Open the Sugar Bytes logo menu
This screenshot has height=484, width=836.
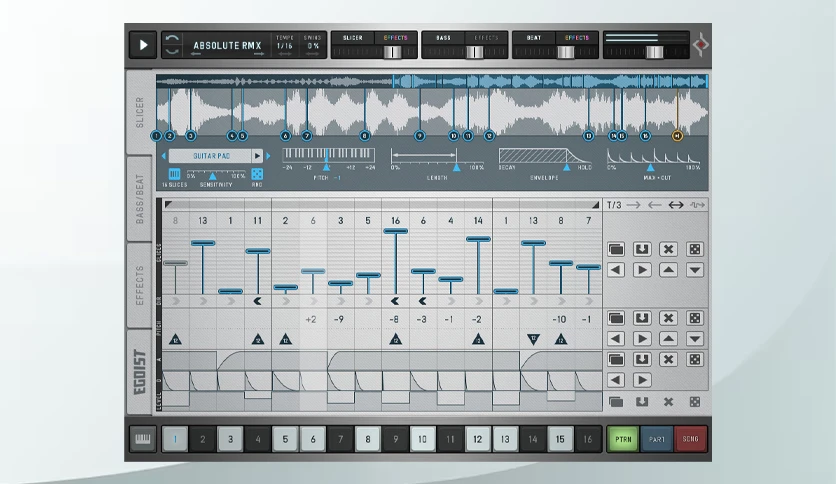pos(701,45)
